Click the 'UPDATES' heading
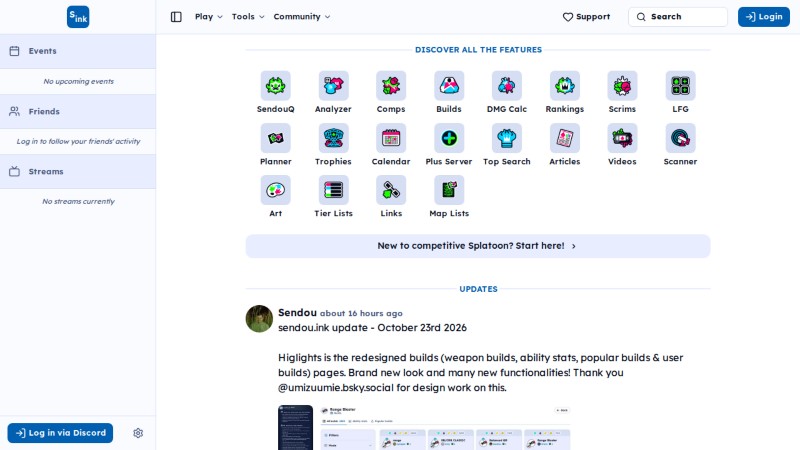This screenshot has width=800, height=450. coord(478,289)
